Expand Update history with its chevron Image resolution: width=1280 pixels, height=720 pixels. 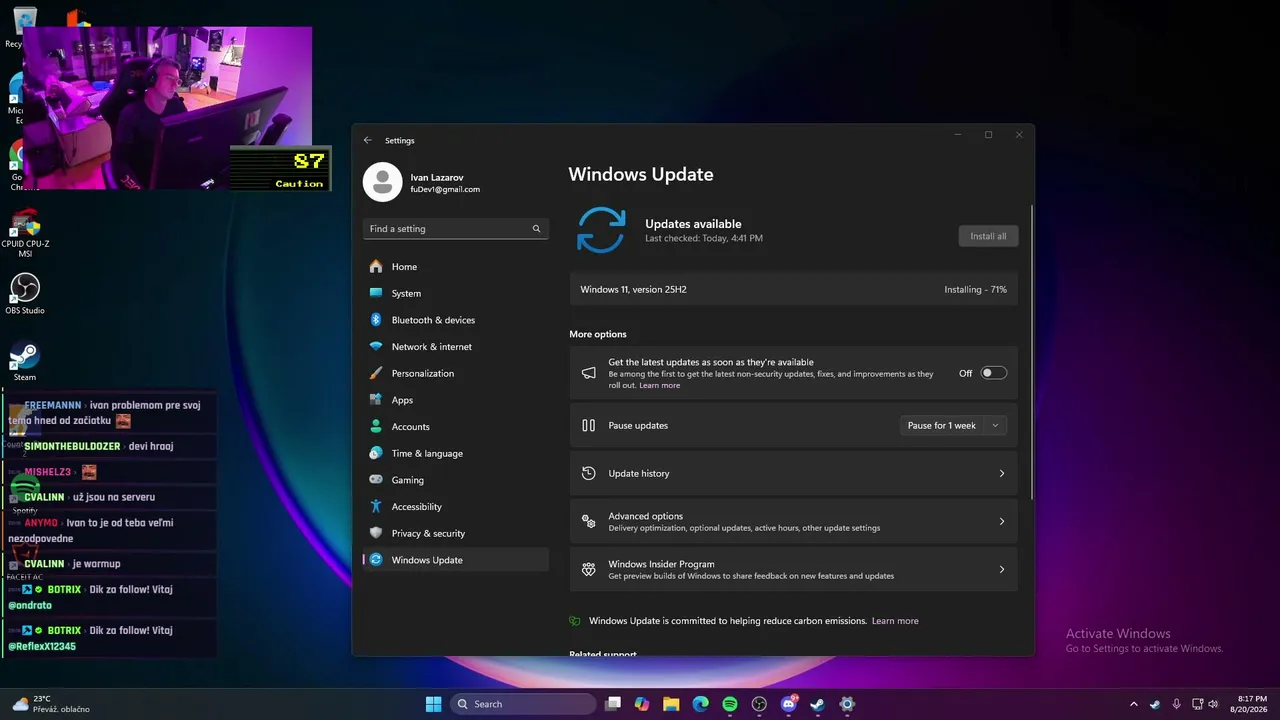(1001, 474)
